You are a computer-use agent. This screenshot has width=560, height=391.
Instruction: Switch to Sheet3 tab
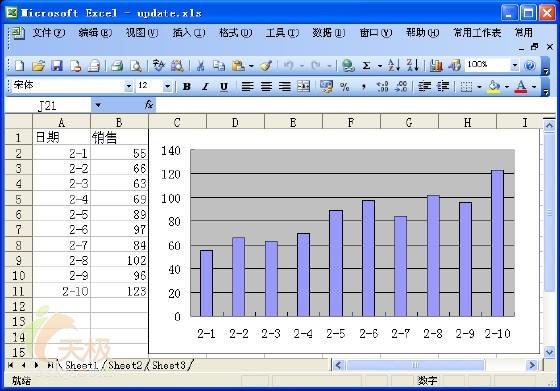point(169,365)
